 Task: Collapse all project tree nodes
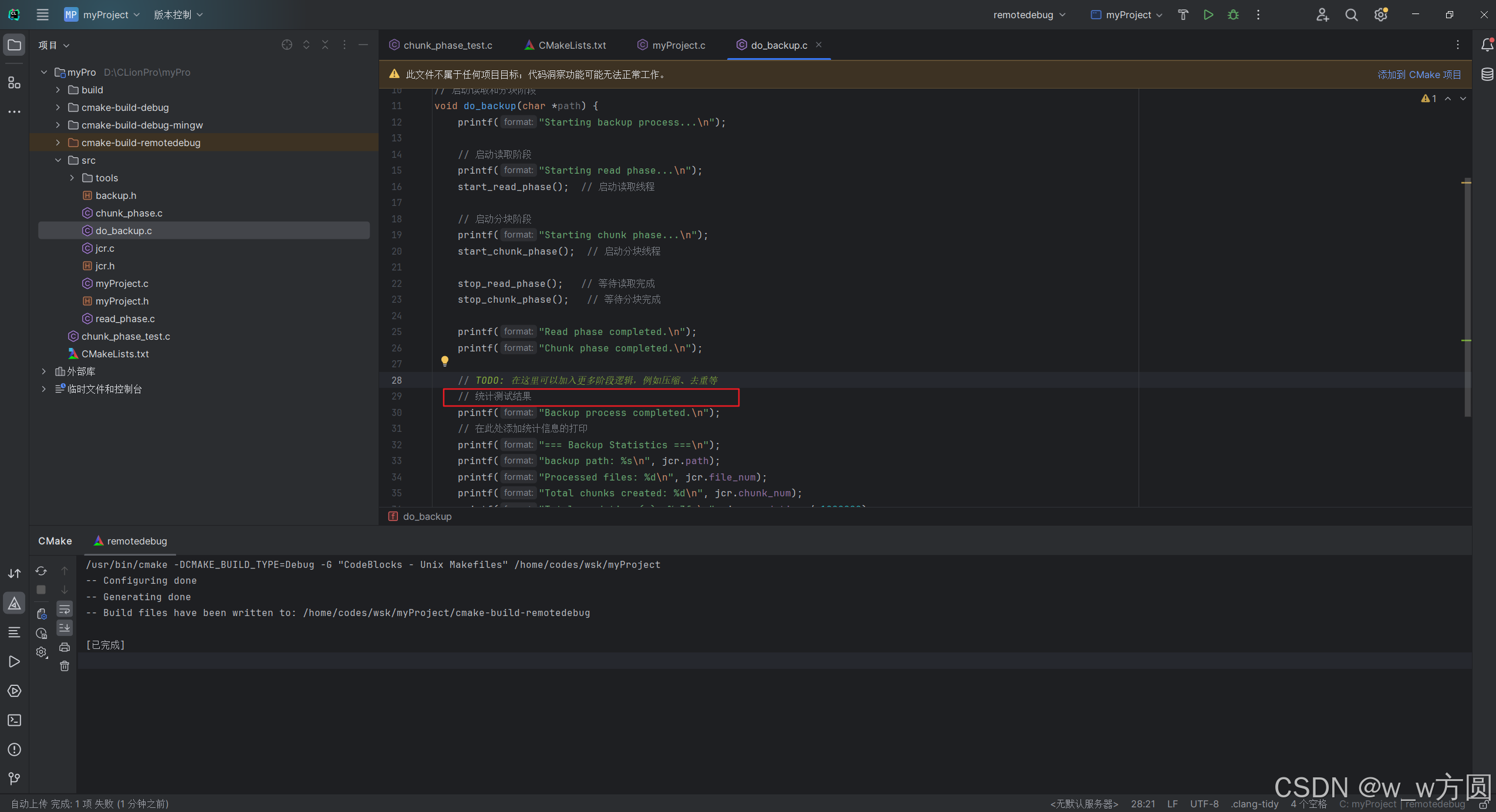pyautogui.click(x=325, y=45)
